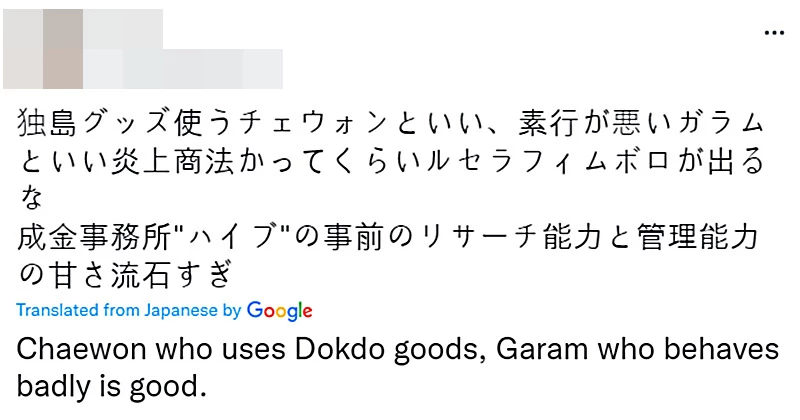
Task: Click 'Translated from Japanese by' link
Action: pos(129,310)
